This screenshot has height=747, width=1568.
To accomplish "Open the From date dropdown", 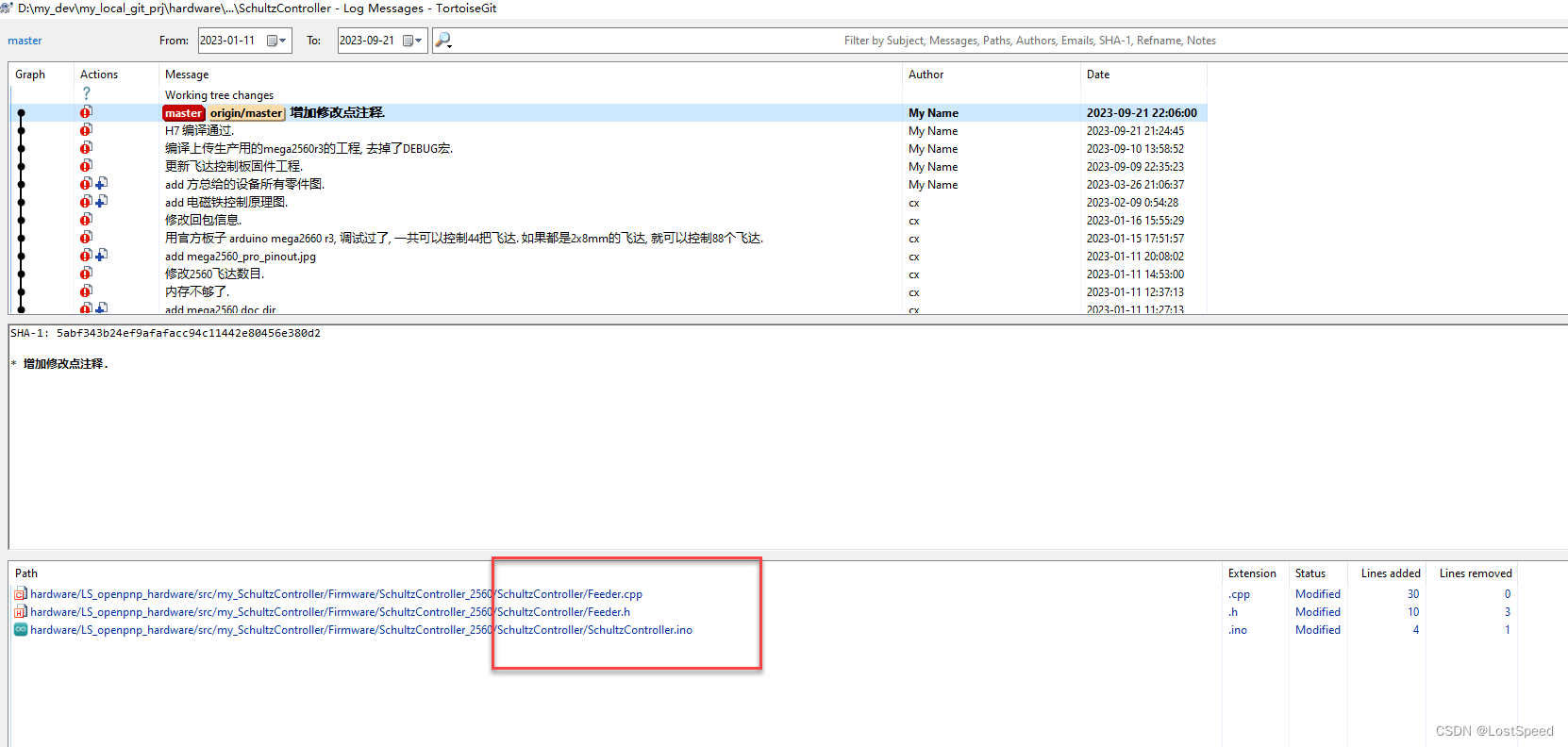I will (276, 41).
